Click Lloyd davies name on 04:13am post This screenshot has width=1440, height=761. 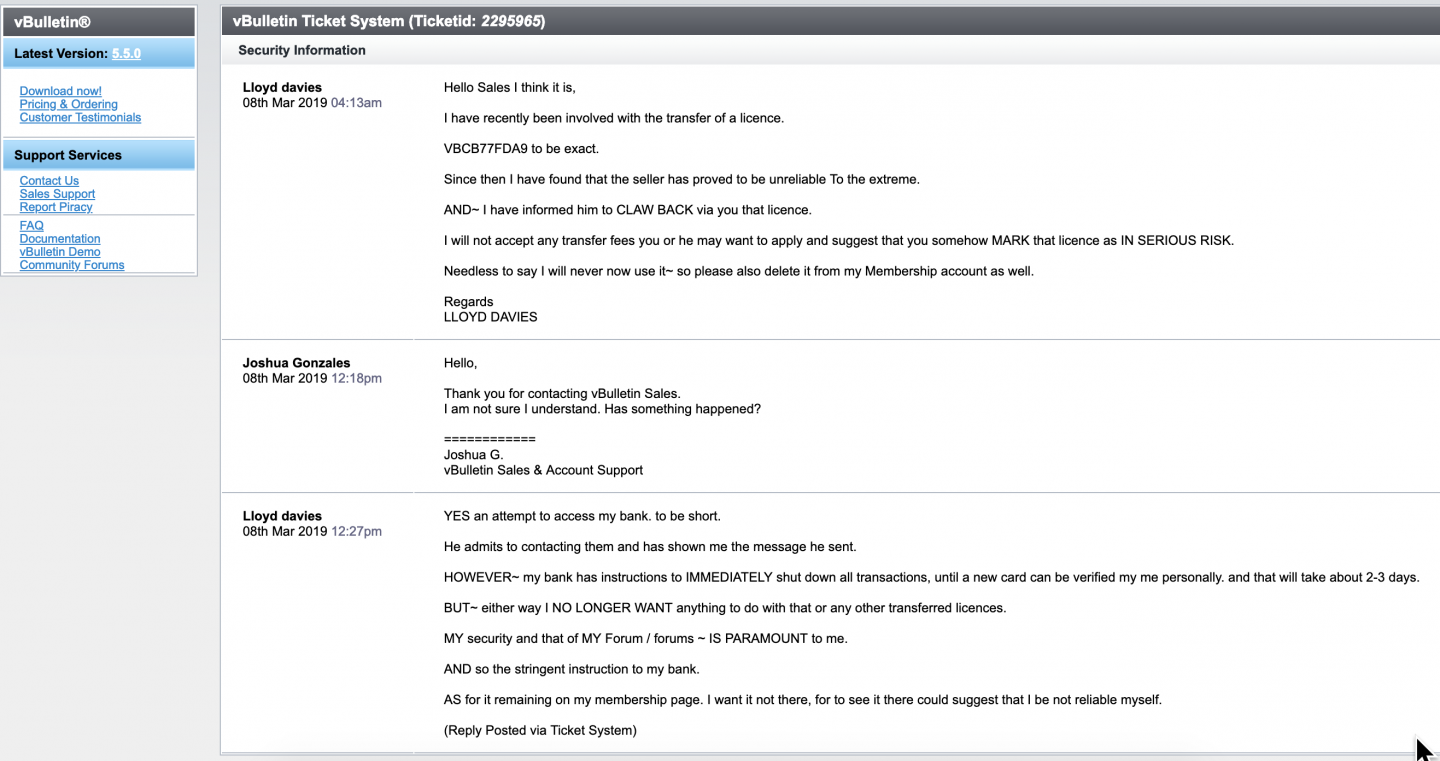coord(282,87)
